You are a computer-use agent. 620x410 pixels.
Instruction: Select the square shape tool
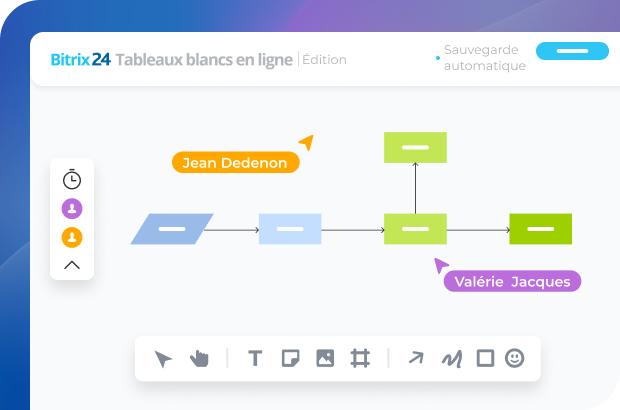click(485, 358)
